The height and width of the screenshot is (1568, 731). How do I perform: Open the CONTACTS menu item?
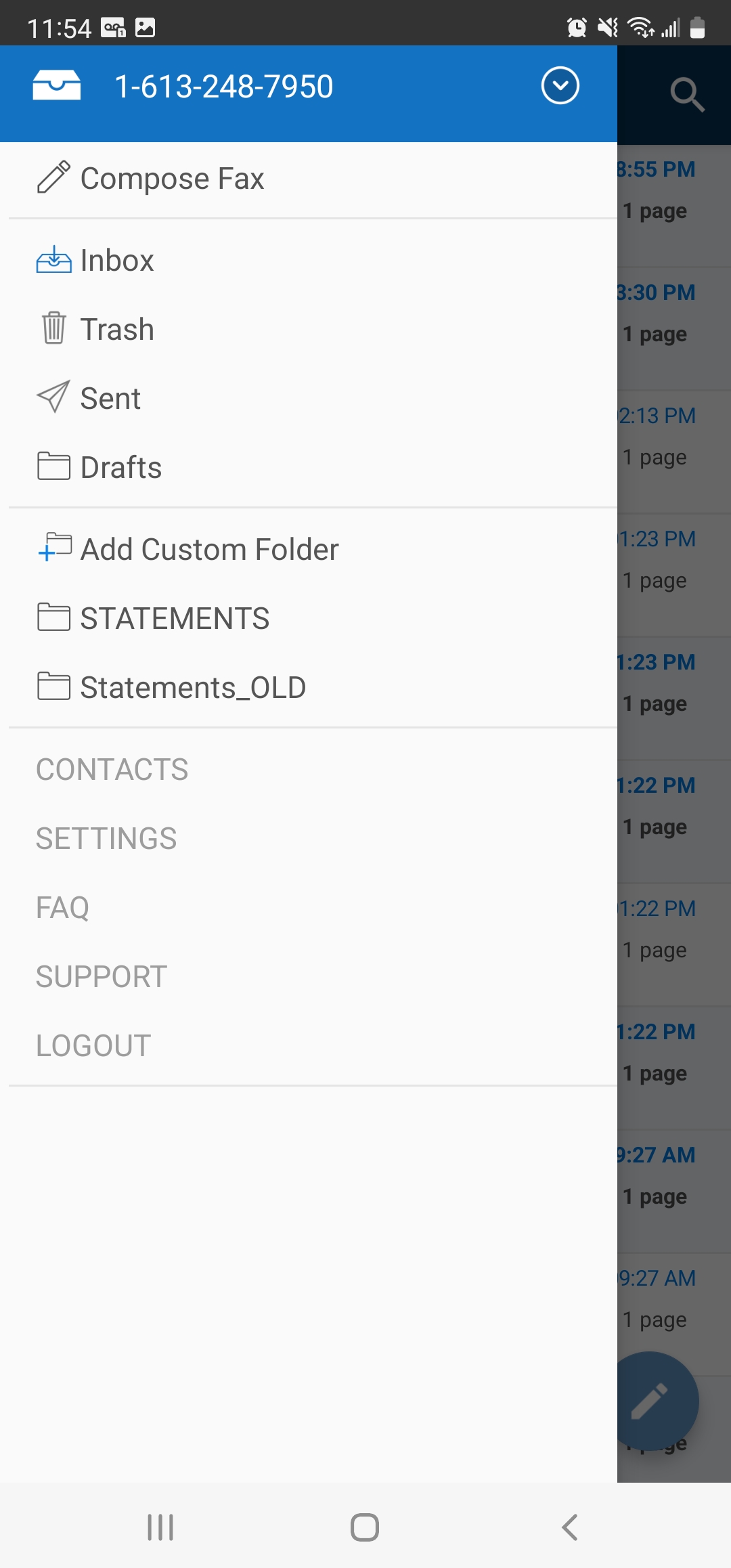(112, 770)
